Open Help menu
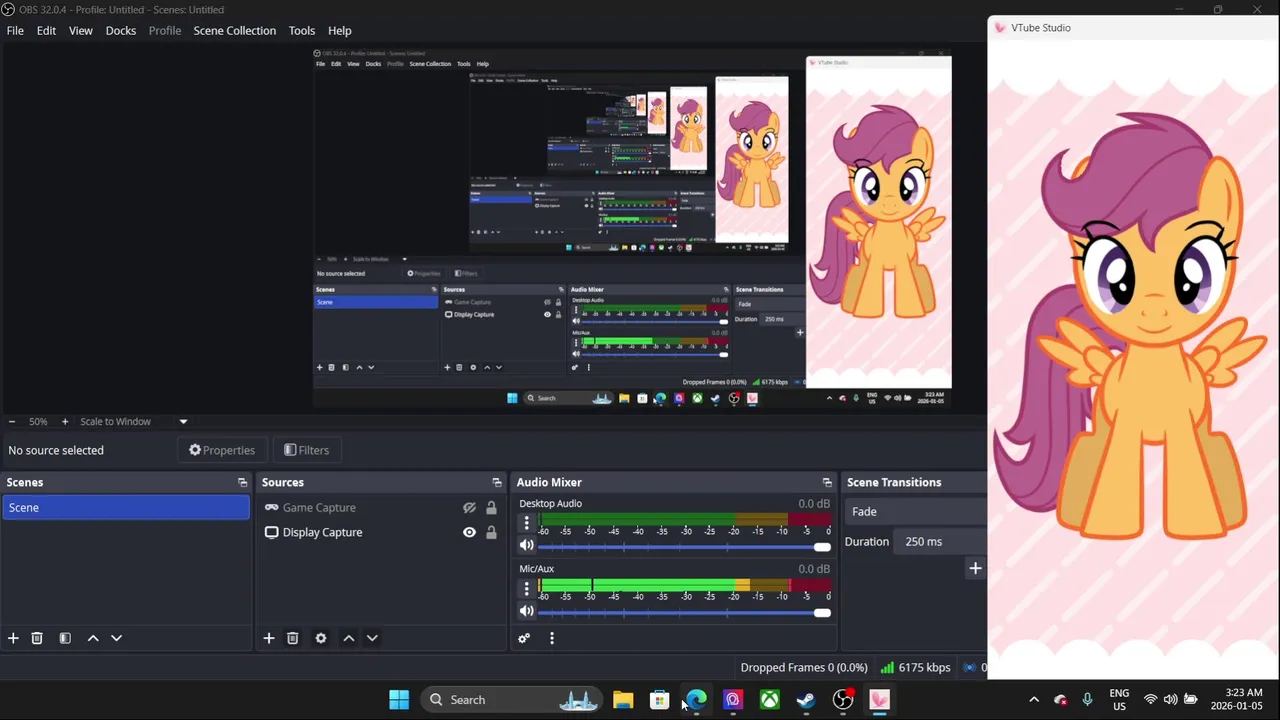 [340, 31]
